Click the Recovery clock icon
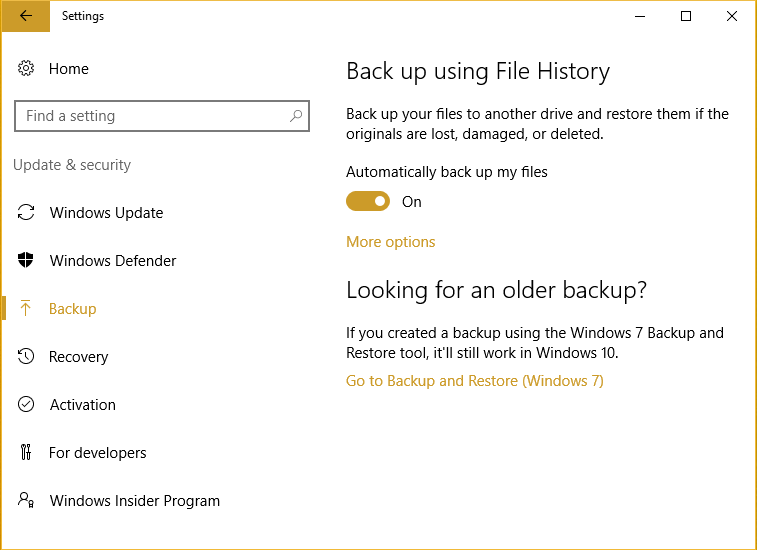Viewport: 757px width, 550px height. 26,356
